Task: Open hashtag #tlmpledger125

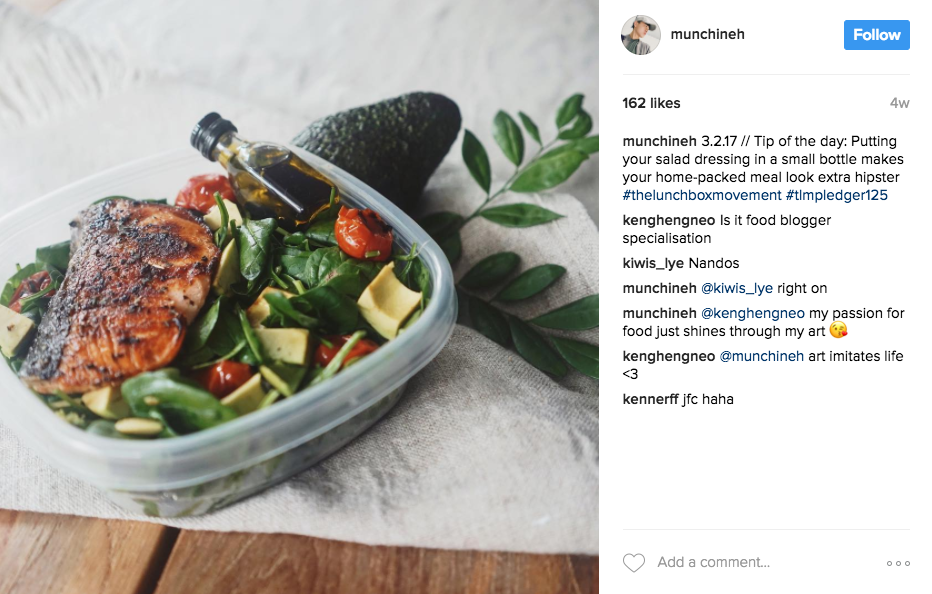Action: click(x=836, y=195)
